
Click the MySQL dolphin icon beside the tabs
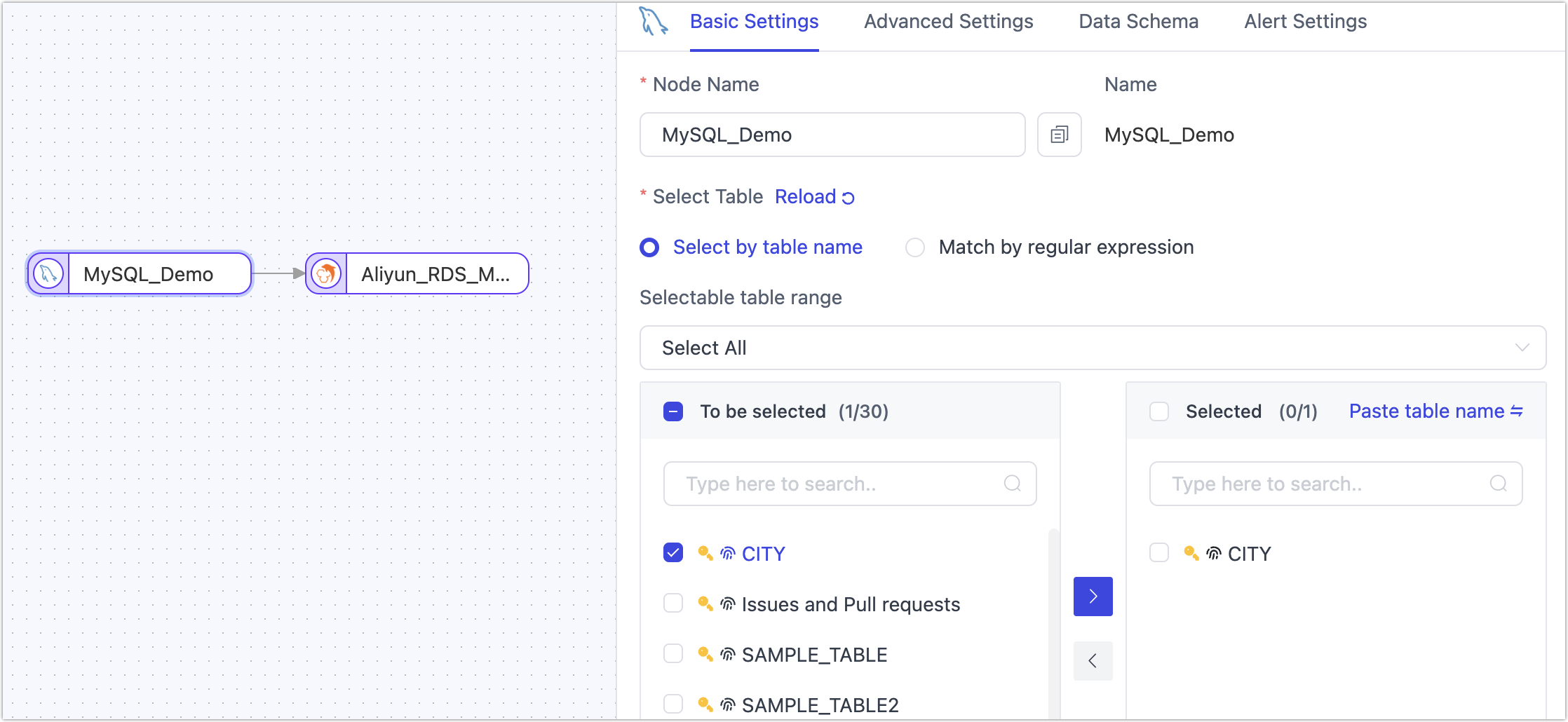(652, 22)
